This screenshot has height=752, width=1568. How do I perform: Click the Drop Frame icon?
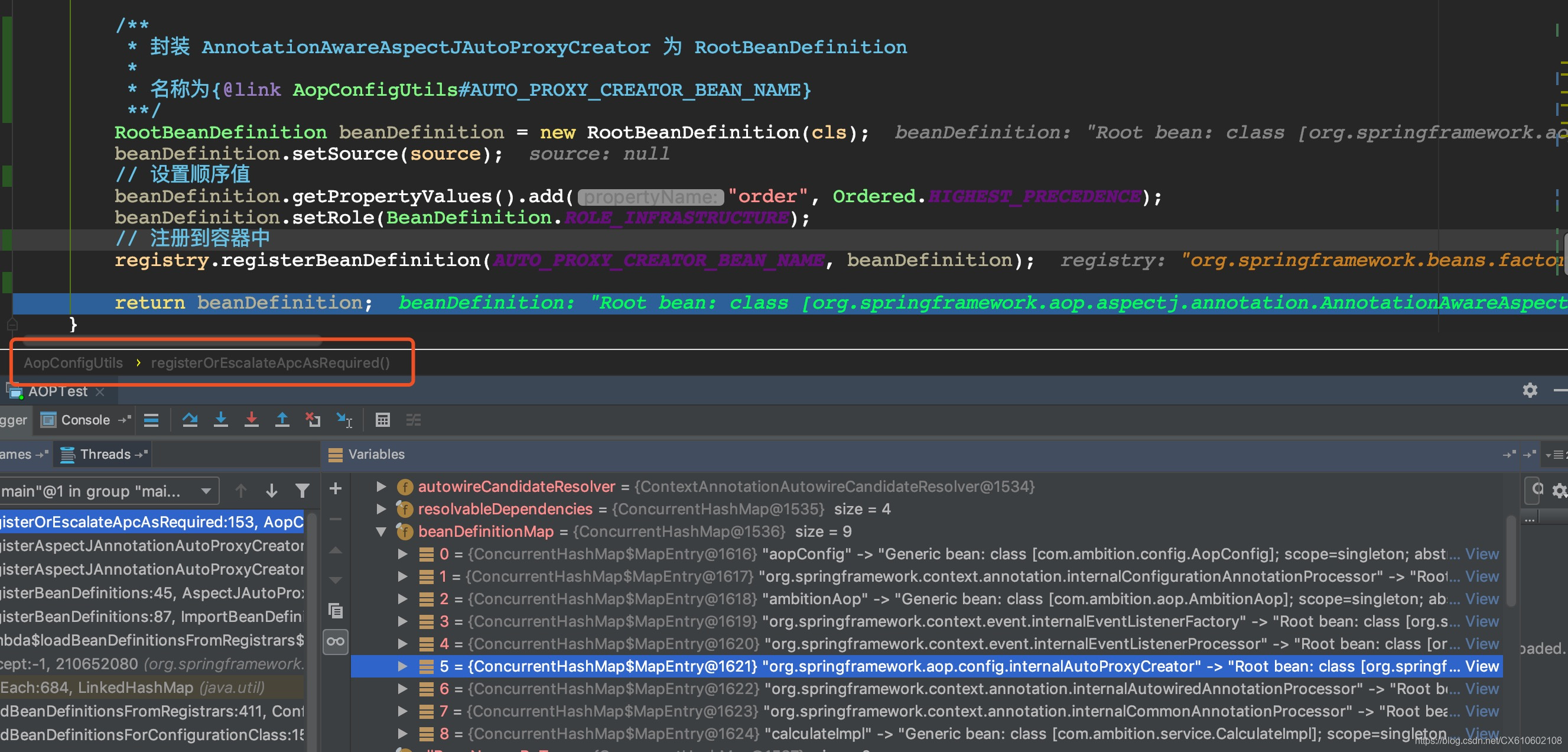[x=313, y=420]
